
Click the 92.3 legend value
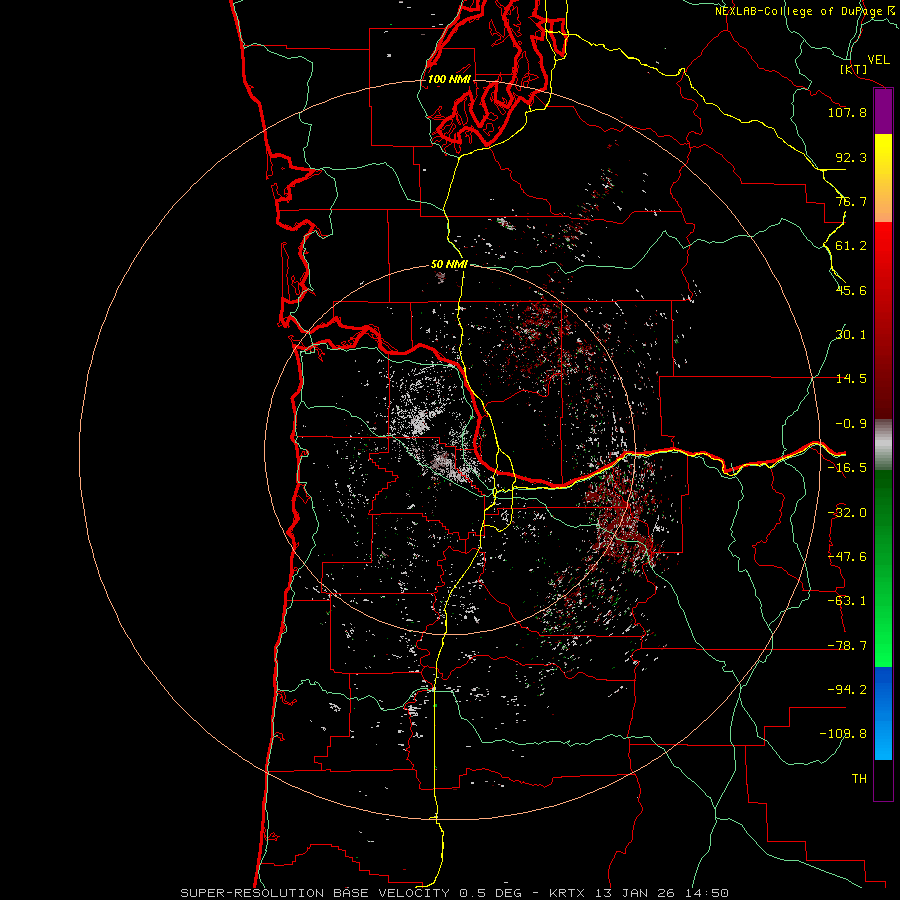tap(851, 157)
